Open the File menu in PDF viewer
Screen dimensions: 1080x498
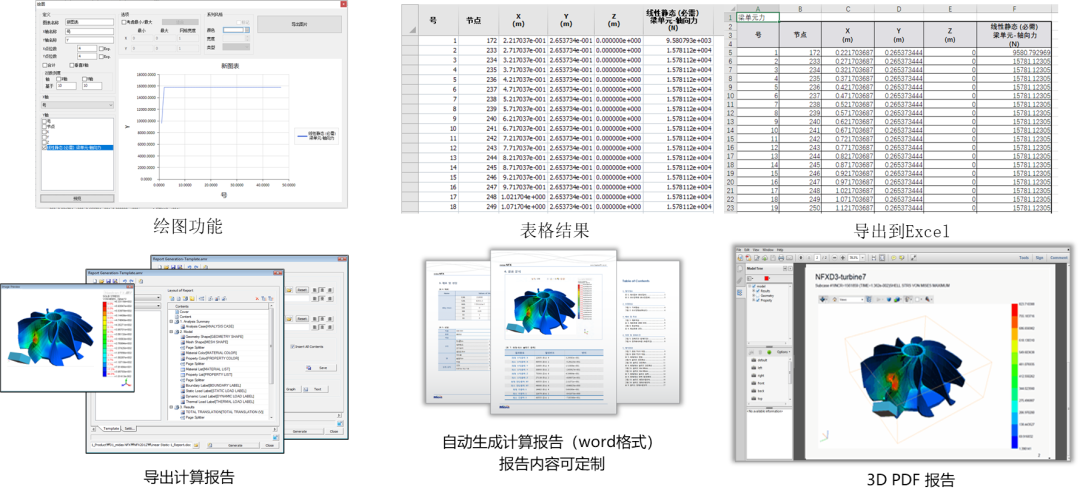click(738, 250)
